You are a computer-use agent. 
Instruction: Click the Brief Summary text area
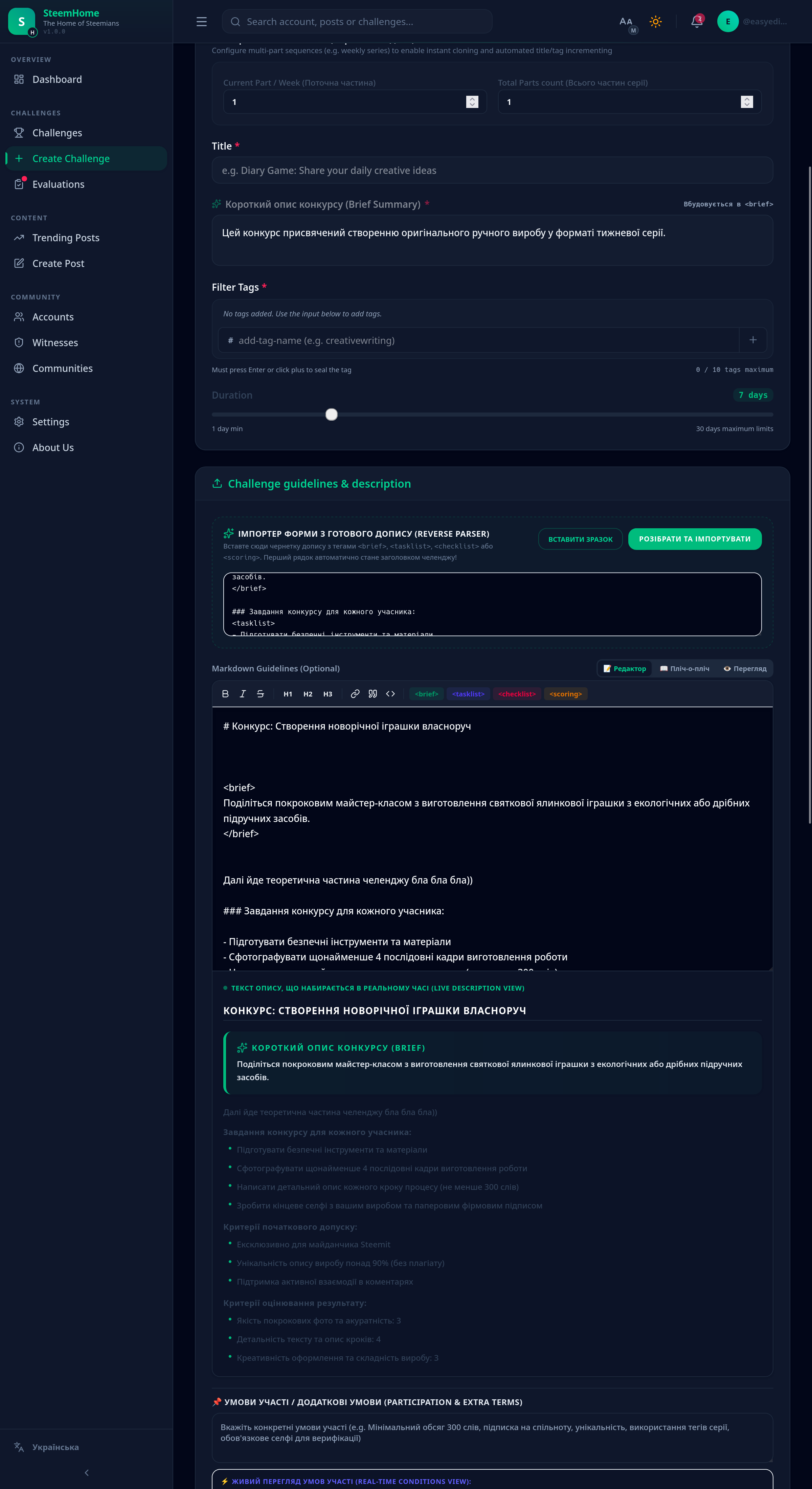tap(492, 241)
